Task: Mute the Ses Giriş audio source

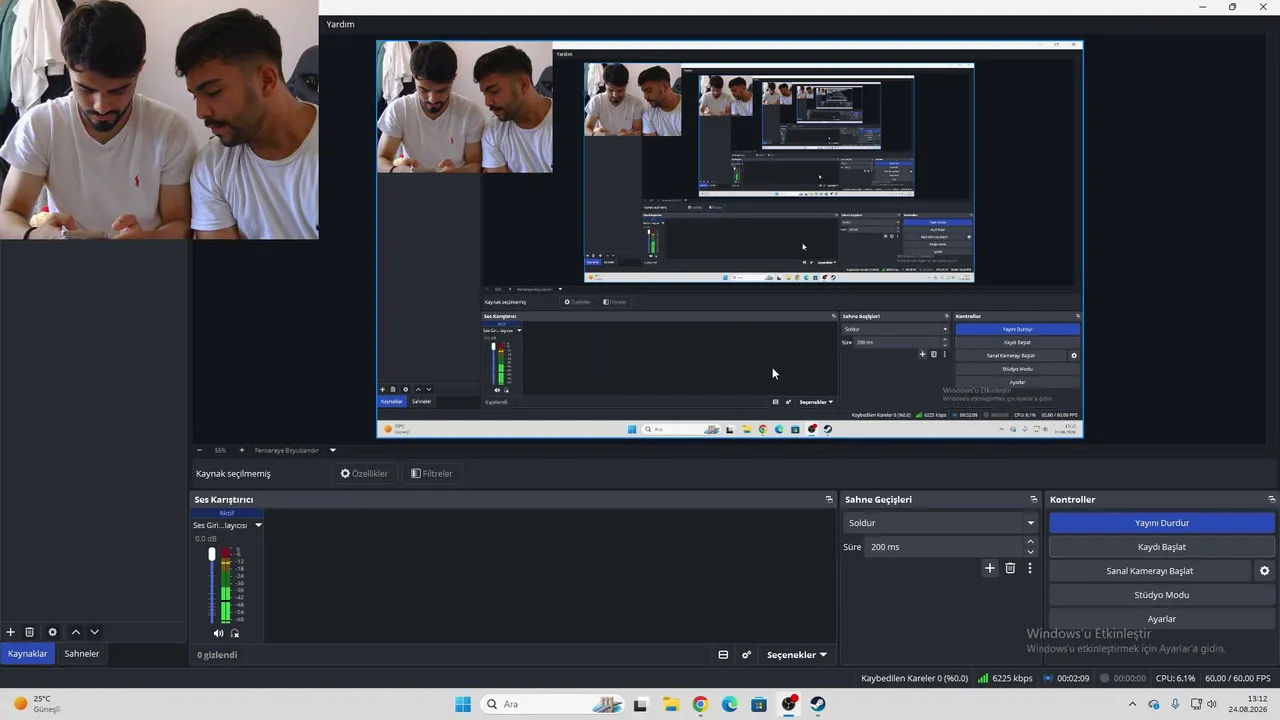Action: tap(218, 633)
